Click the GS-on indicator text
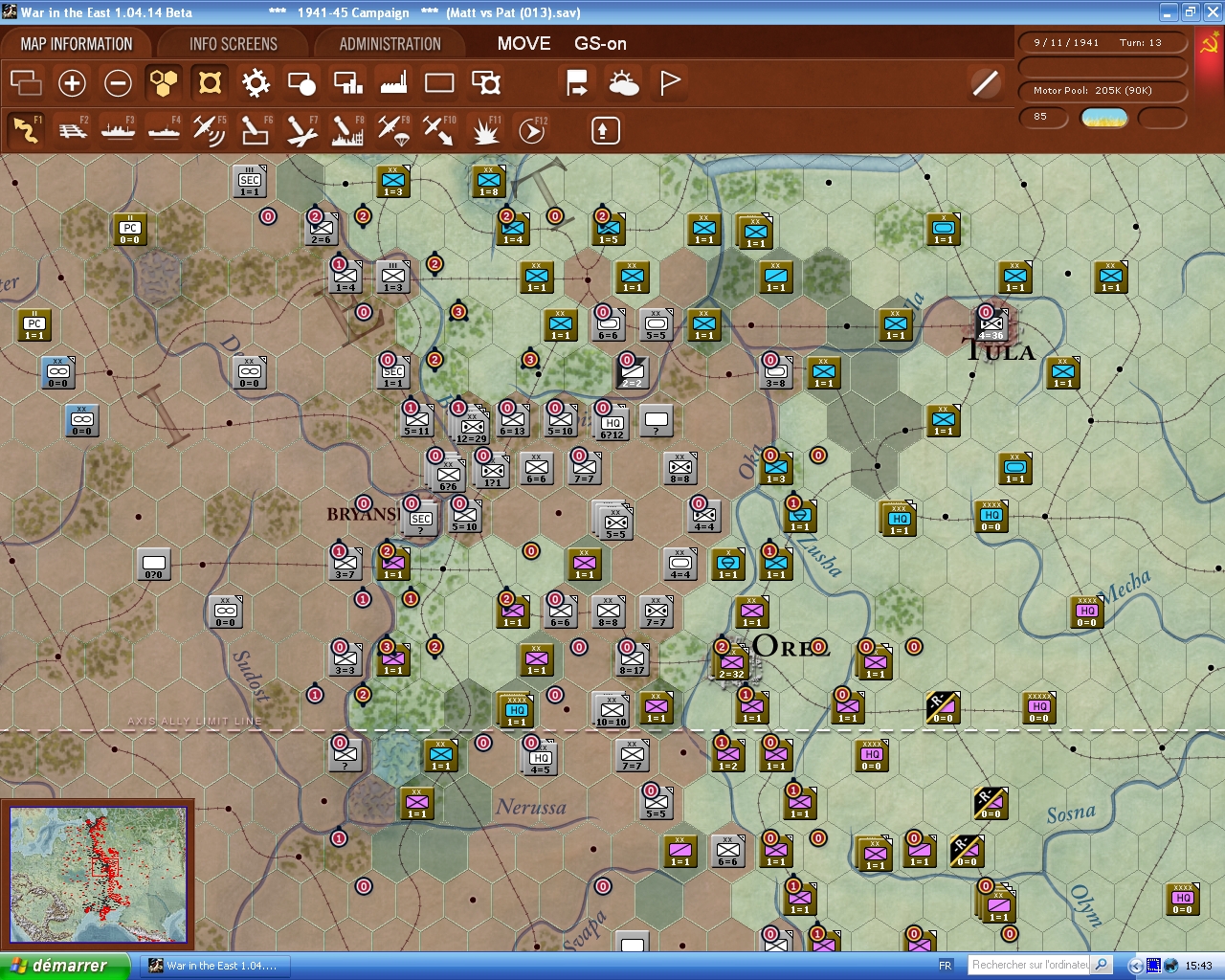This screenshot has height=980, width=1225. 600,44
